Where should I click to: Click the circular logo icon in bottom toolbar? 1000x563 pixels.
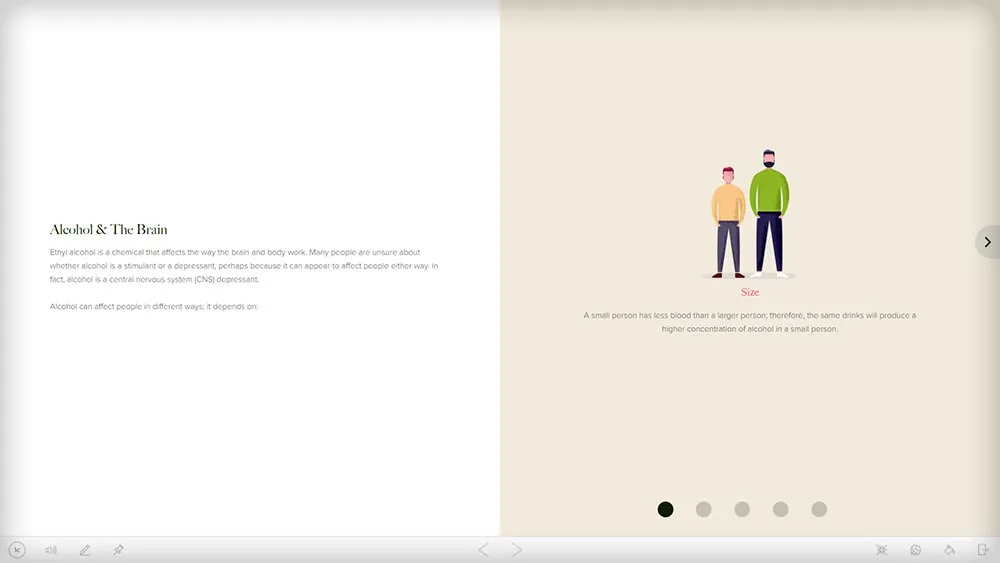tap(17, 550)
